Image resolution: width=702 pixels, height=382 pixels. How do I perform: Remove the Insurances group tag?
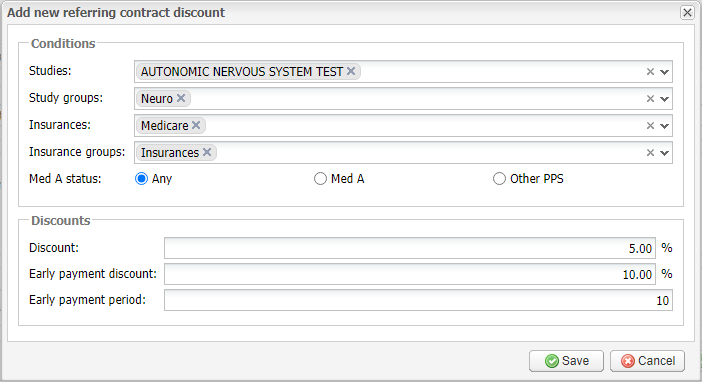pyautogui.click(x=207, y=152)
